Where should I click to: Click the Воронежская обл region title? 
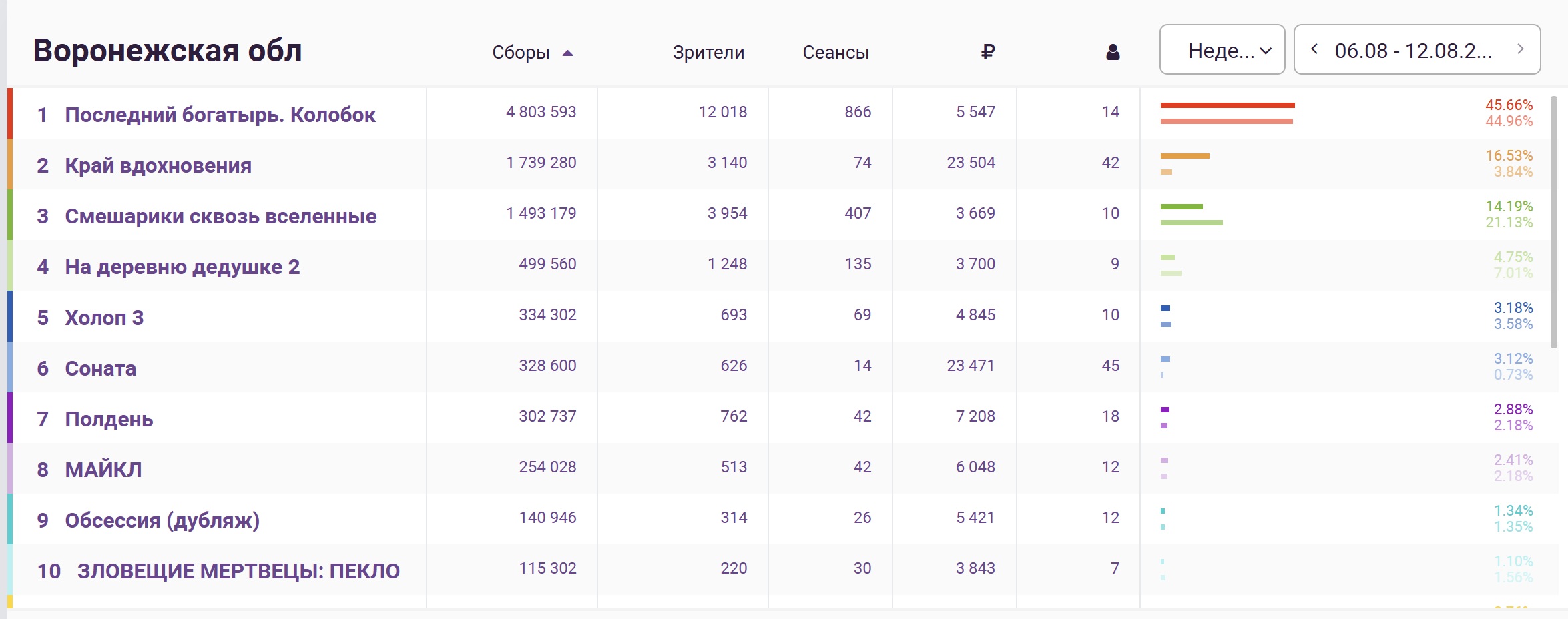pyautogui.click(x=168, y=50)
